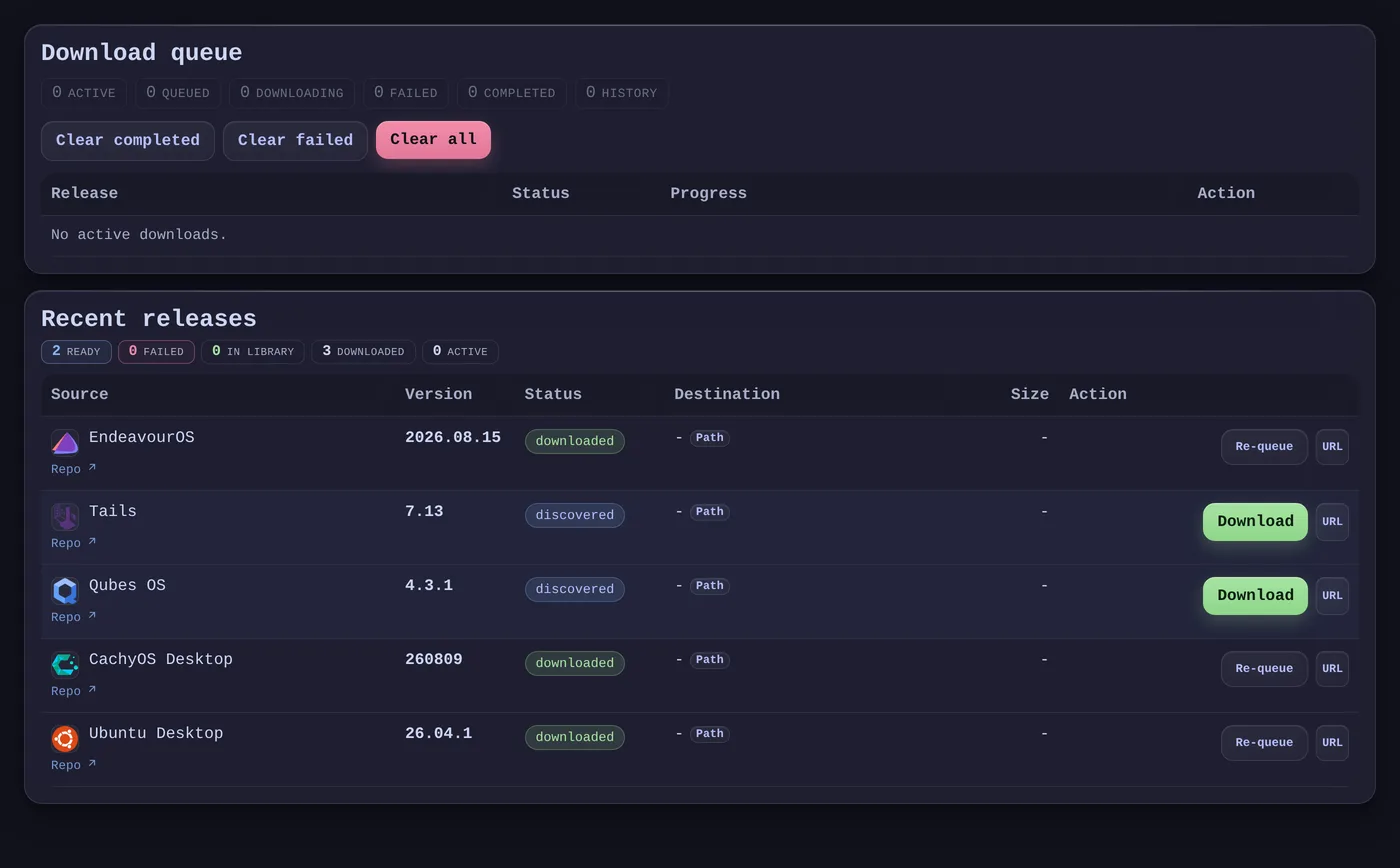Select the 0 Completed queue counter
Screen dimensions: 1400x868
512,93
